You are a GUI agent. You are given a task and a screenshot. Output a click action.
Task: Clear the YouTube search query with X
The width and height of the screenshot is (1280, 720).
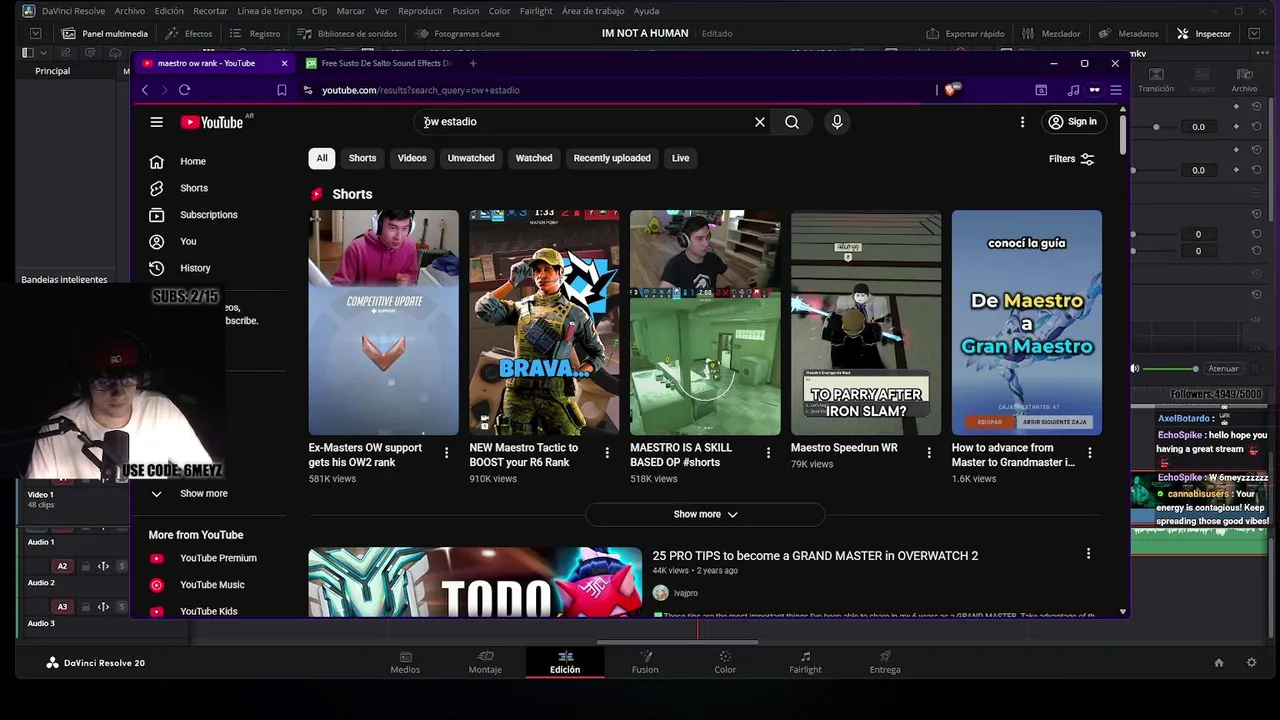point(760,122)
